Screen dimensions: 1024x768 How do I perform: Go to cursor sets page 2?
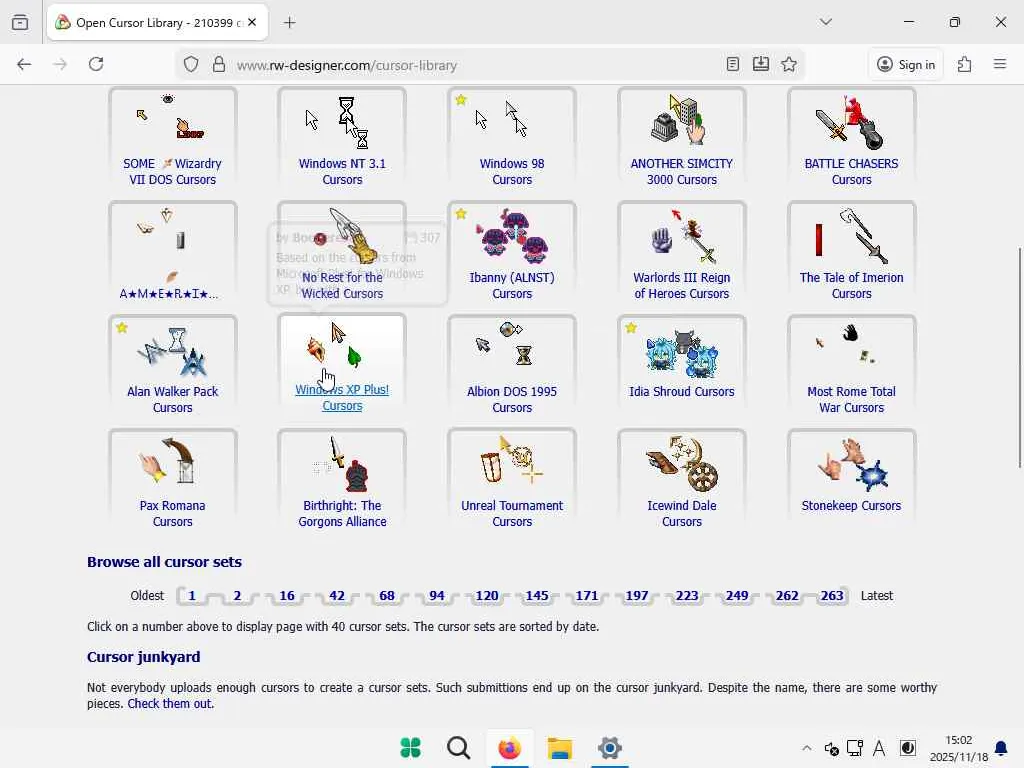pos(237,596)
